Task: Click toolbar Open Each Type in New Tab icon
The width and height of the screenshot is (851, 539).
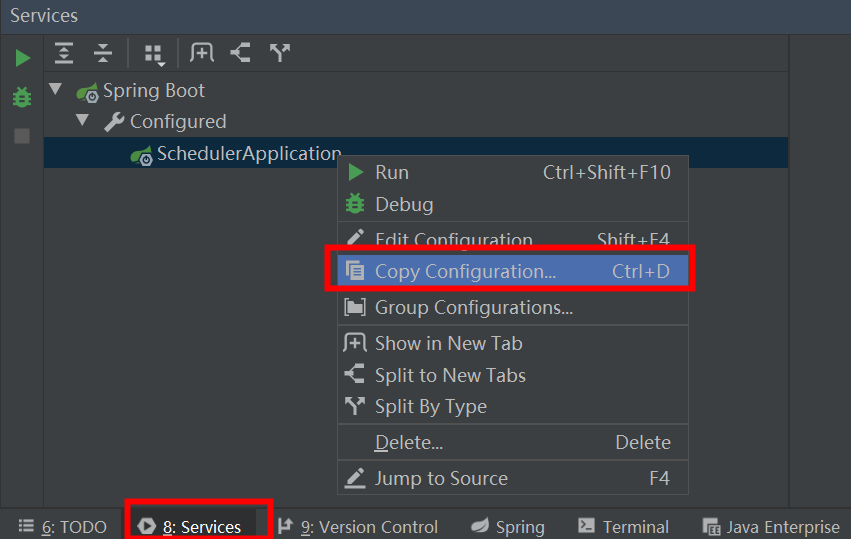Action: point(280,53)
